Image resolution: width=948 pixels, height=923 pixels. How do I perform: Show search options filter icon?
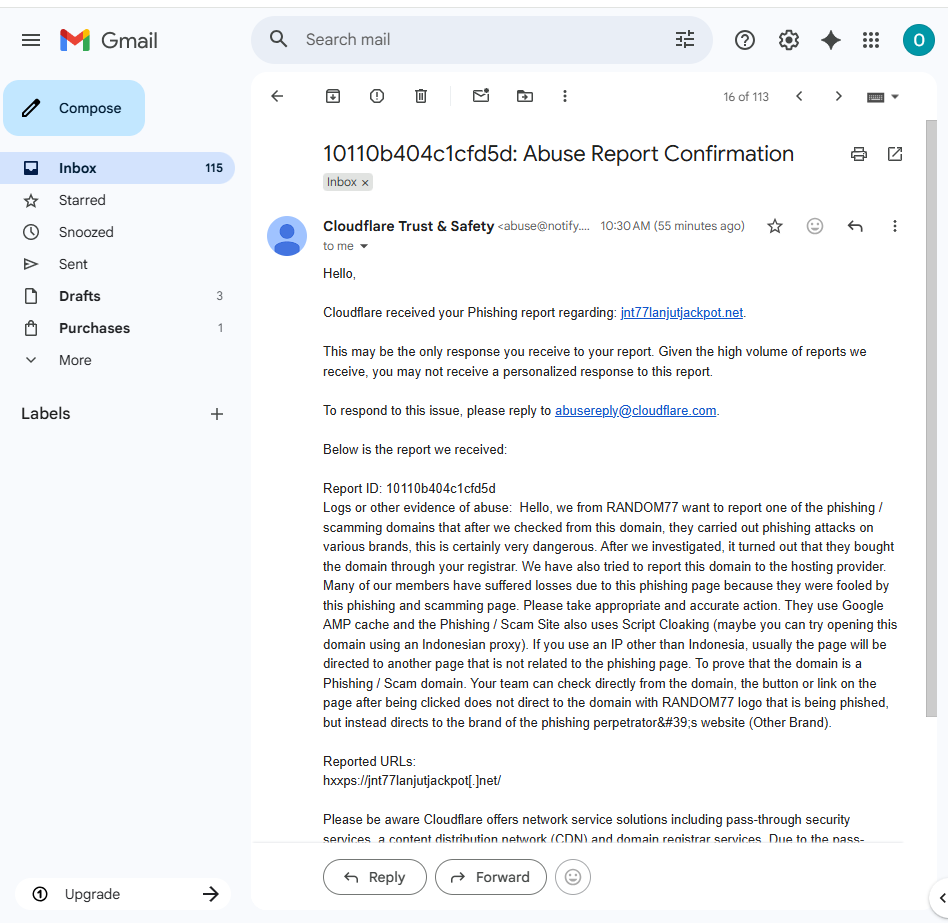pyautogui.click(x=684, y=39)
